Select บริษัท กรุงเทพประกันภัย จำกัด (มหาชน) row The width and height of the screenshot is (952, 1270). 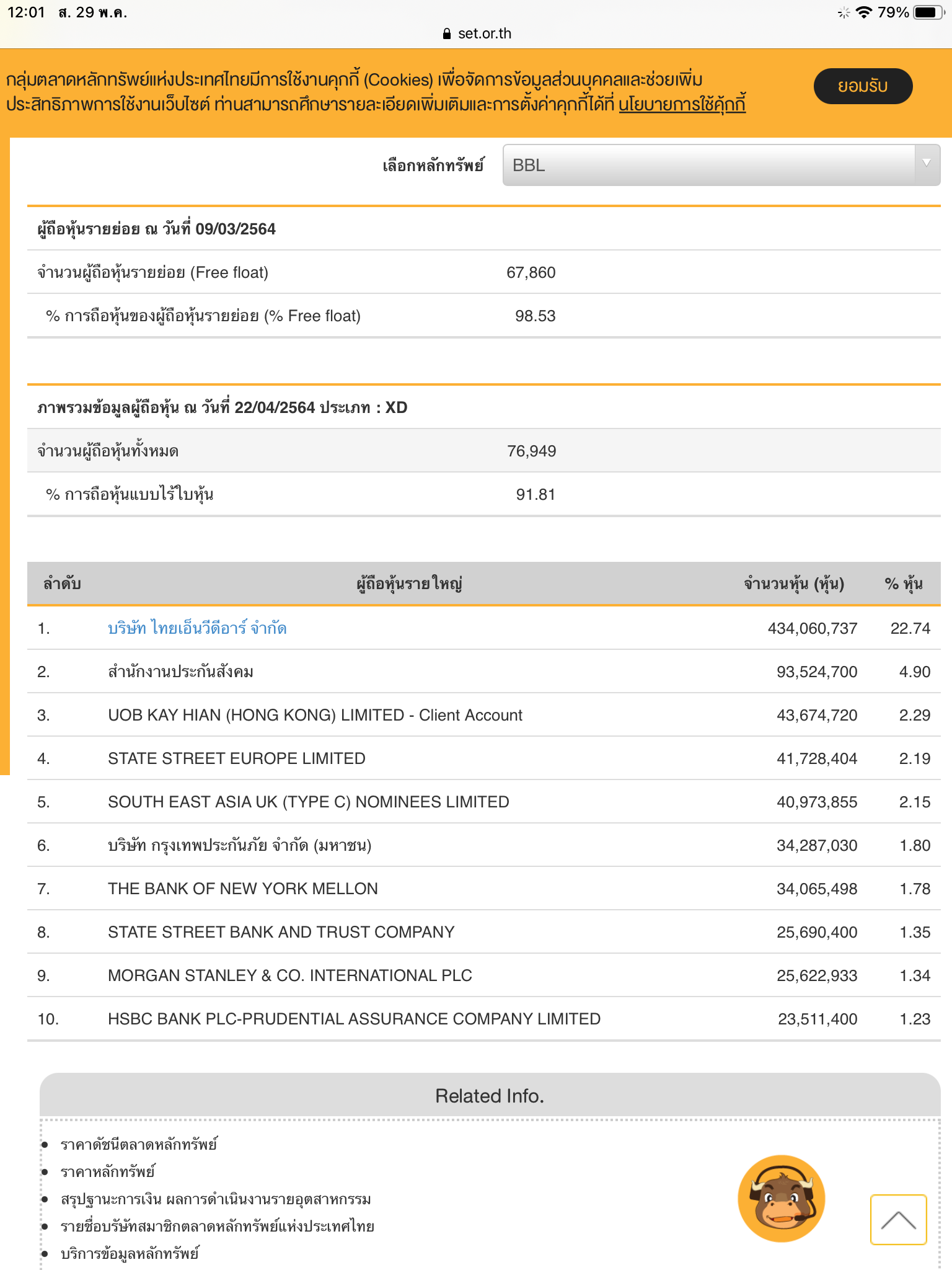tap(483, 845)
